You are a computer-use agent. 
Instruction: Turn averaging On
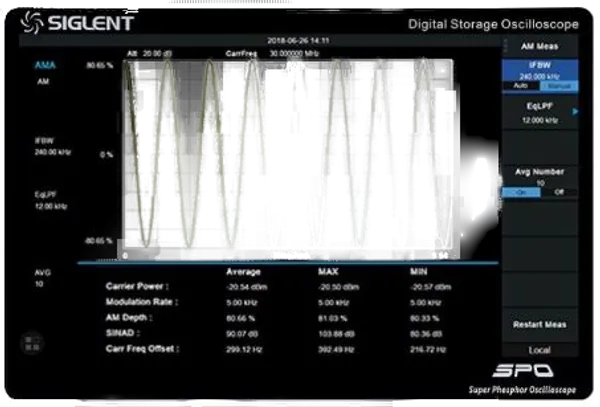521,192
